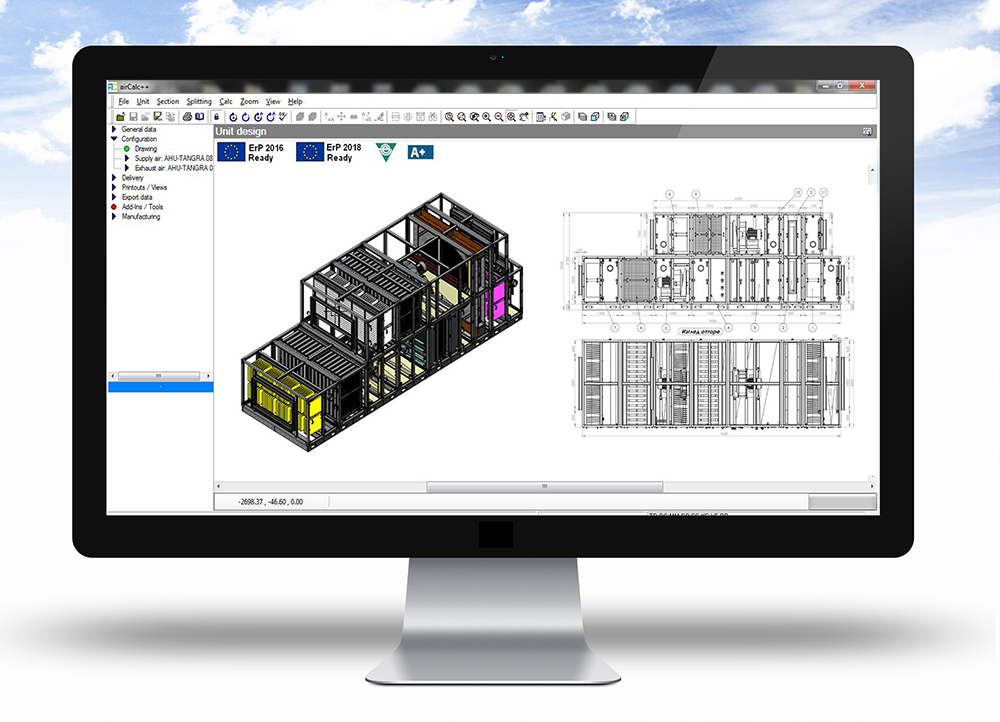The height and width of the screenshot is (722, 1000).
Task: Select the green-dot Drawing tree item
Action: coord(145,149)
